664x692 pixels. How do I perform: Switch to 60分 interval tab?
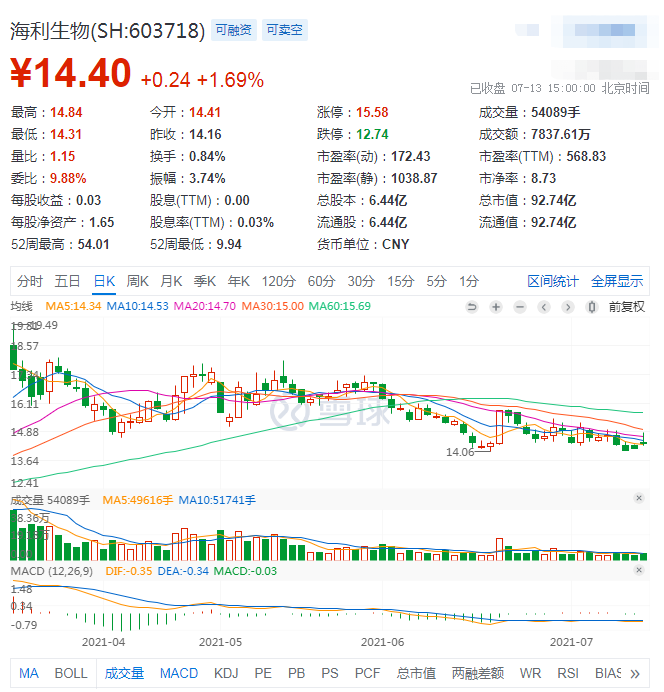(322, 282)
